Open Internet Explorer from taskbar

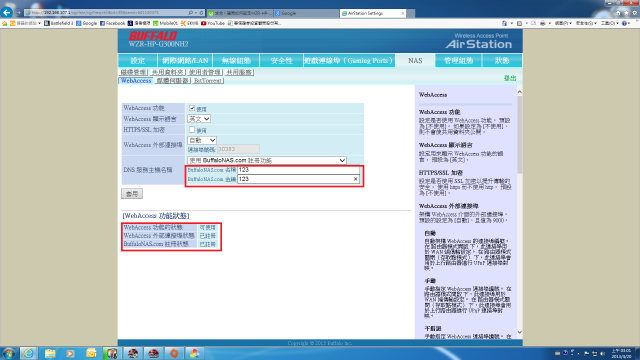tap(29, 353)
